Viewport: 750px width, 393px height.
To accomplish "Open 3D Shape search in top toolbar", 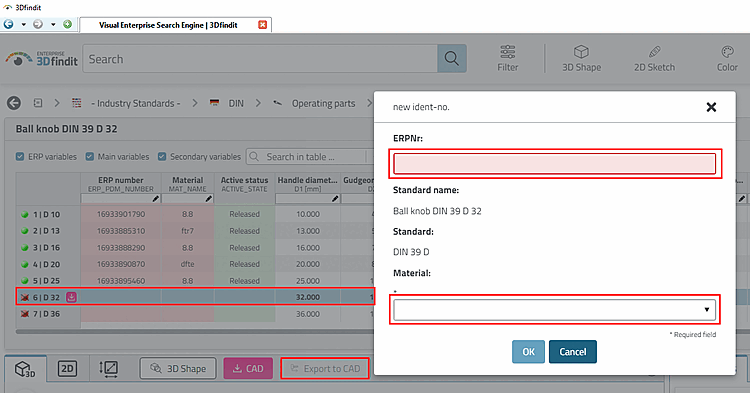I will pos(581,58).
